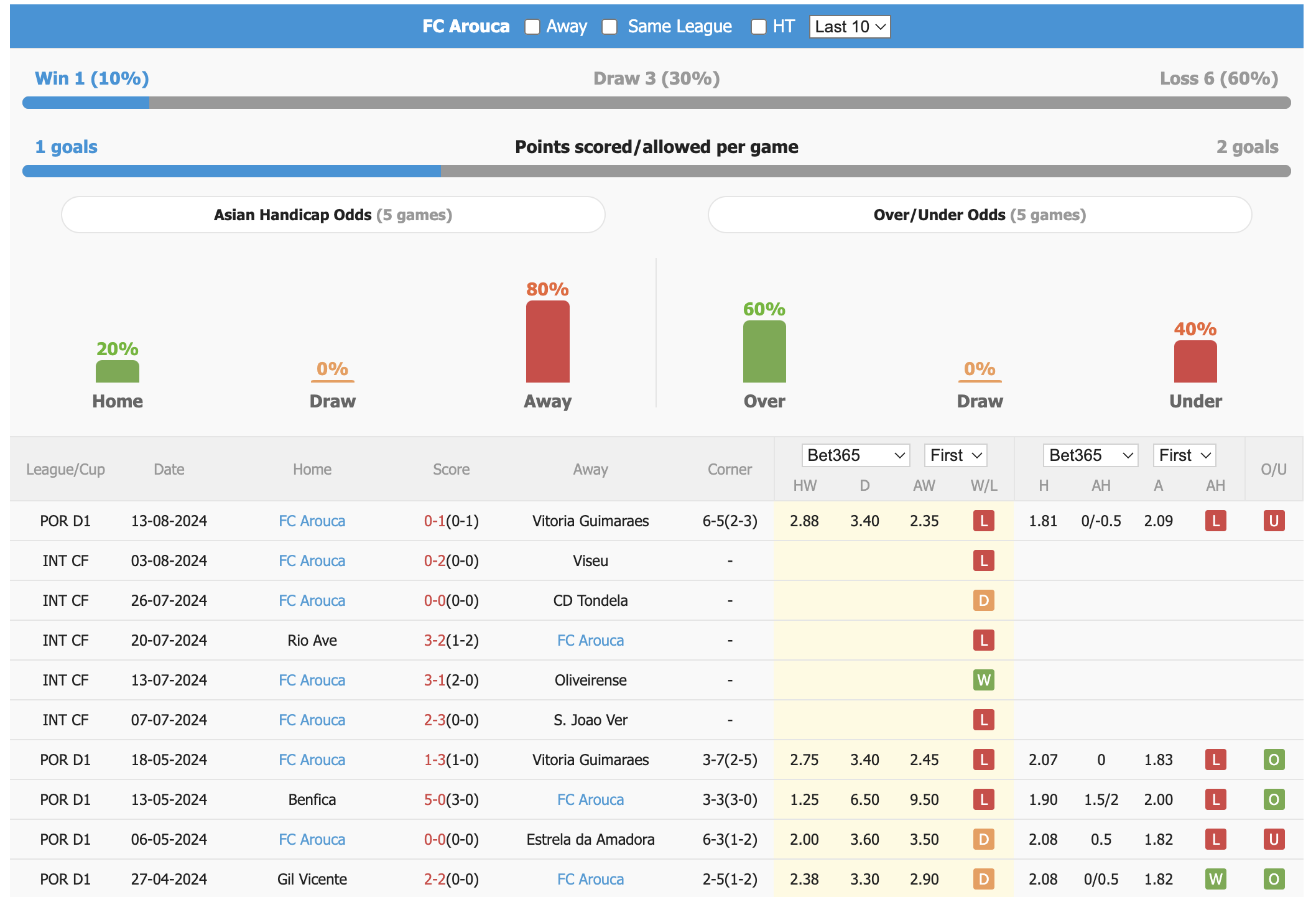Open FC Arouca away link versus Benfica
The width and height of the screenshot is (1316, 897).
pyautogui.click(x=591, y=799)
